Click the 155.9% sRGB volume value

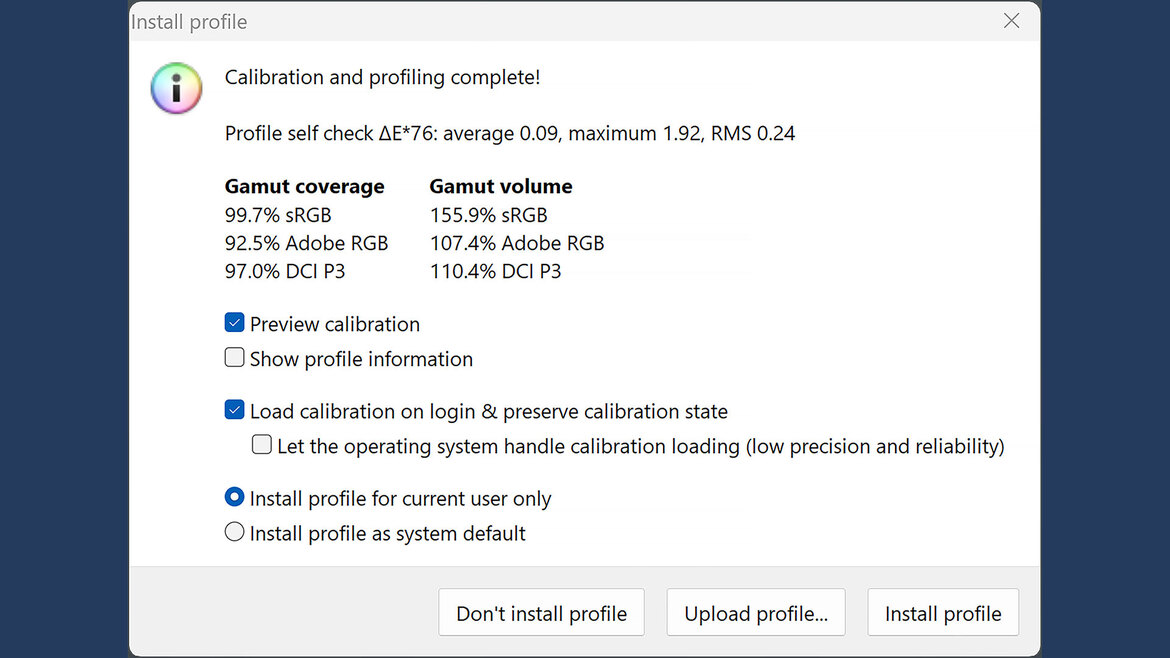[x=488, y=215]
